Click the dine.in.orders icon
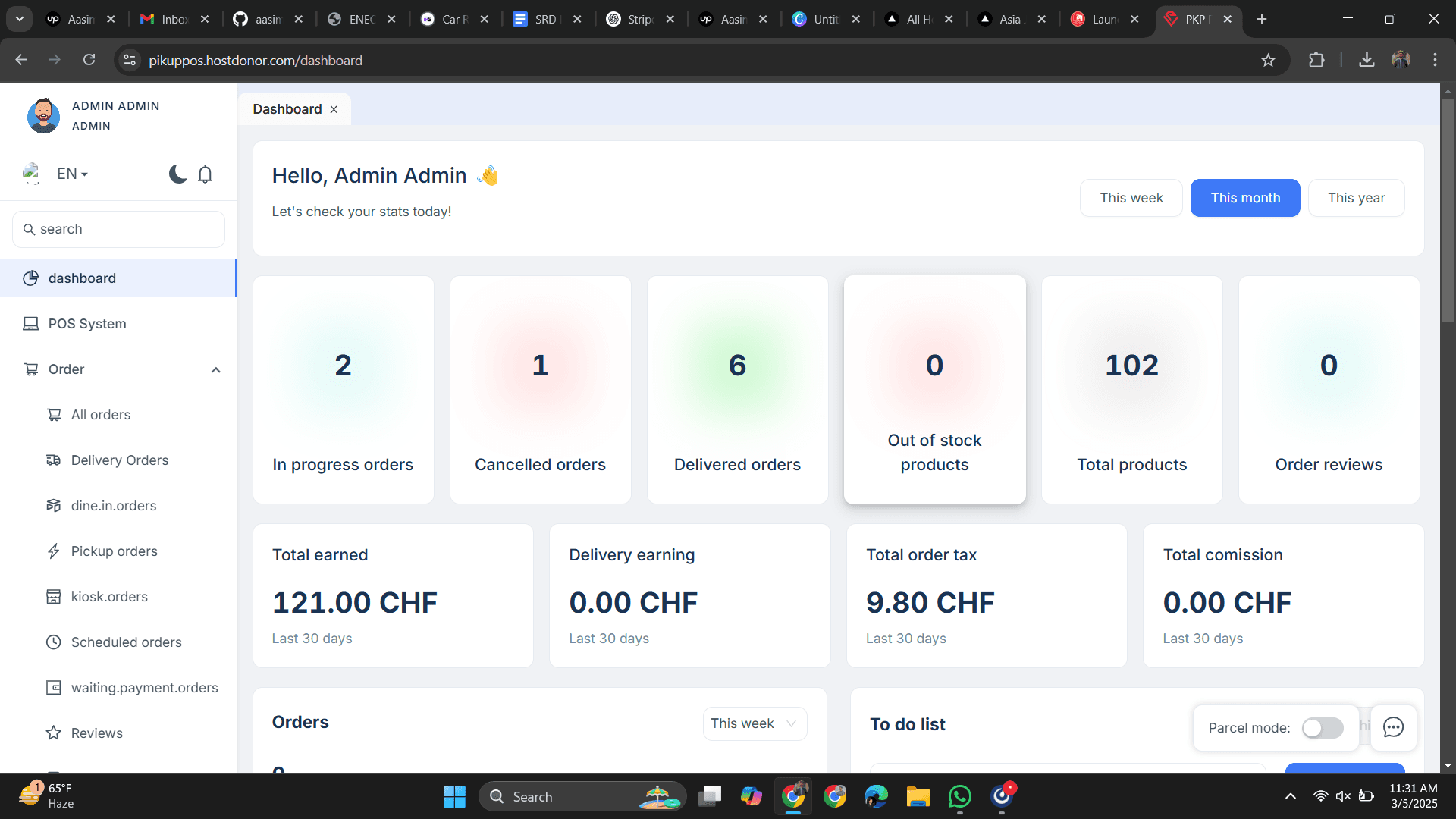The height and width of the screenshot is (819, 1456). click(x=53, y=506)
